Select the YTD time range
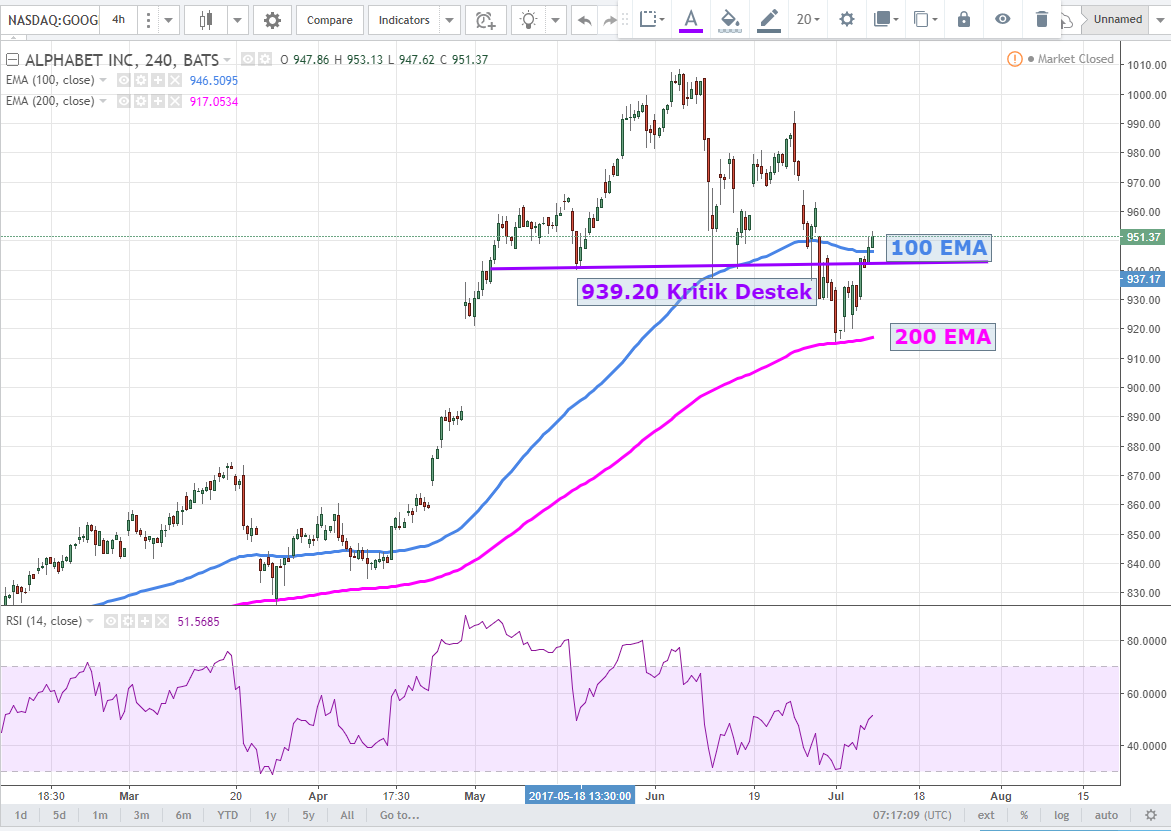This screenshot has height=831, width=1171. 227,815
